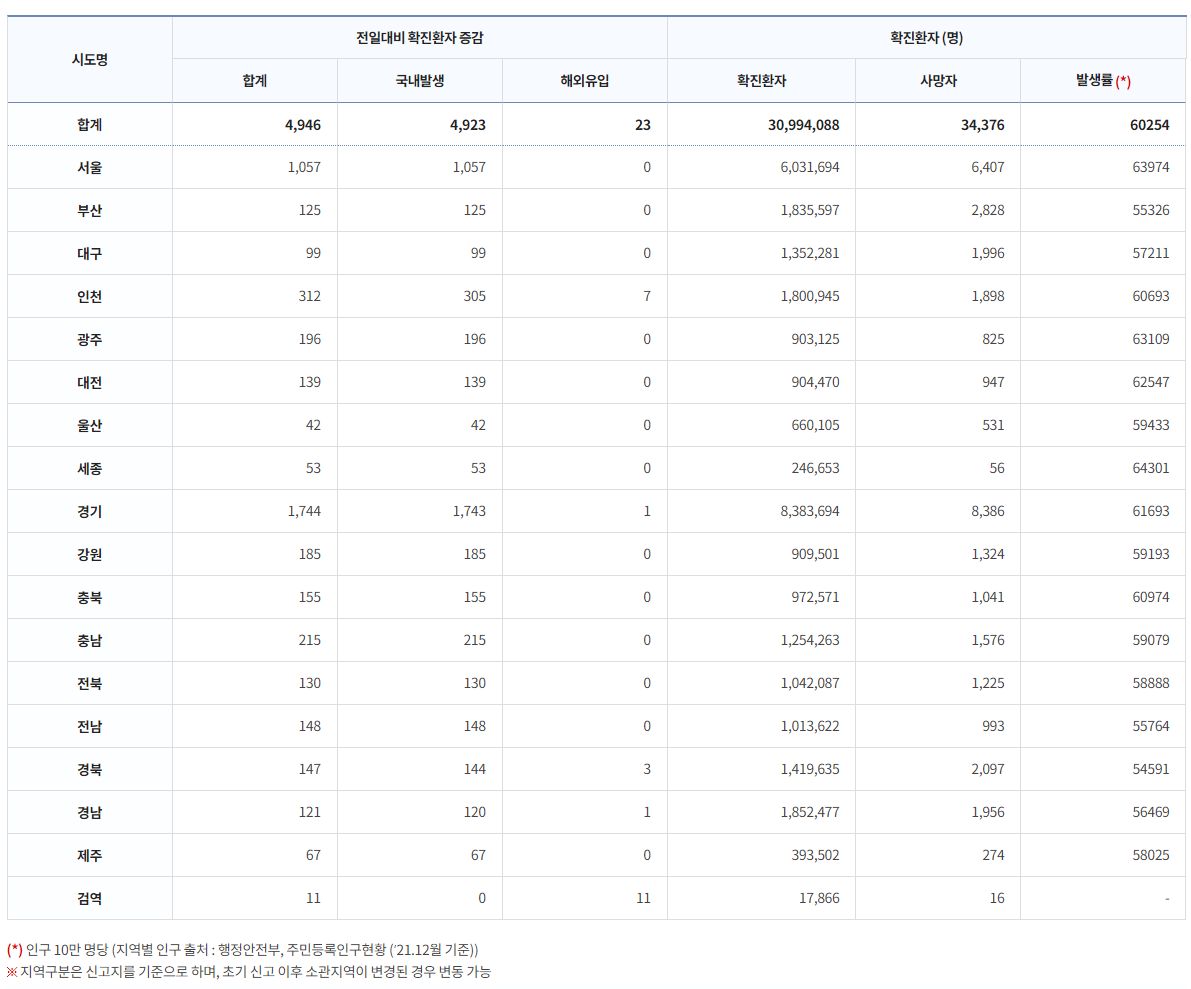The image size is (1191, 989).
Task: Click the 제주 row label
Action: pos(90,855)
